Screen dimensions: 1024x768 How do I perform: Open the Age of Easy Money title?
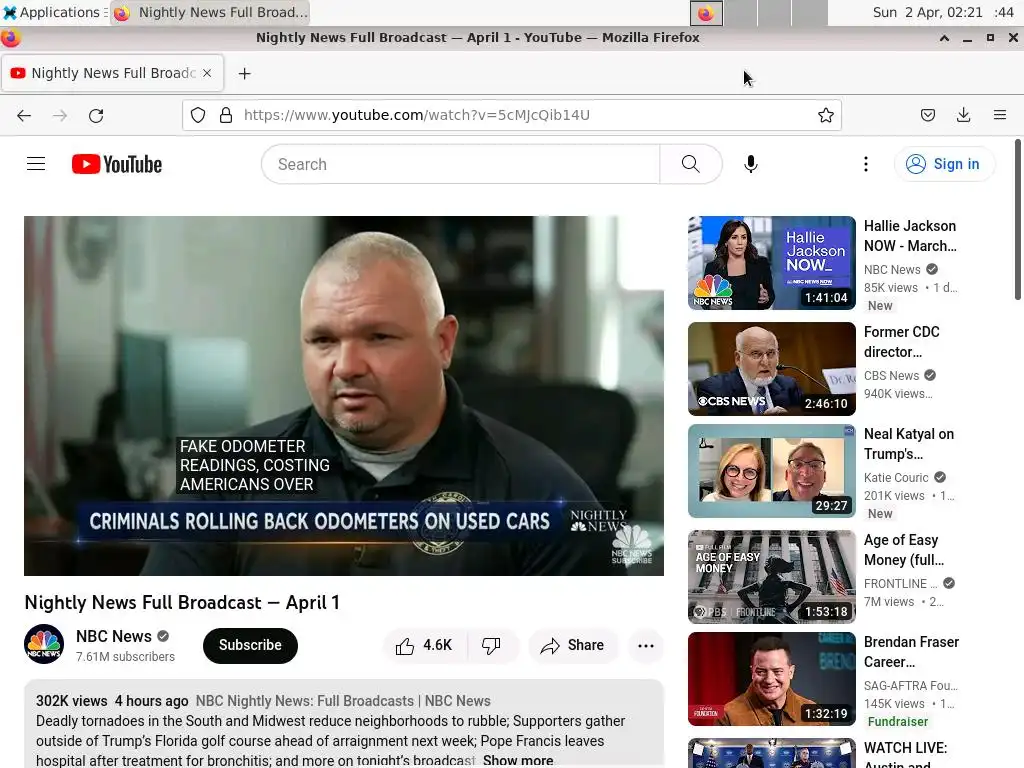click(903, 550)
